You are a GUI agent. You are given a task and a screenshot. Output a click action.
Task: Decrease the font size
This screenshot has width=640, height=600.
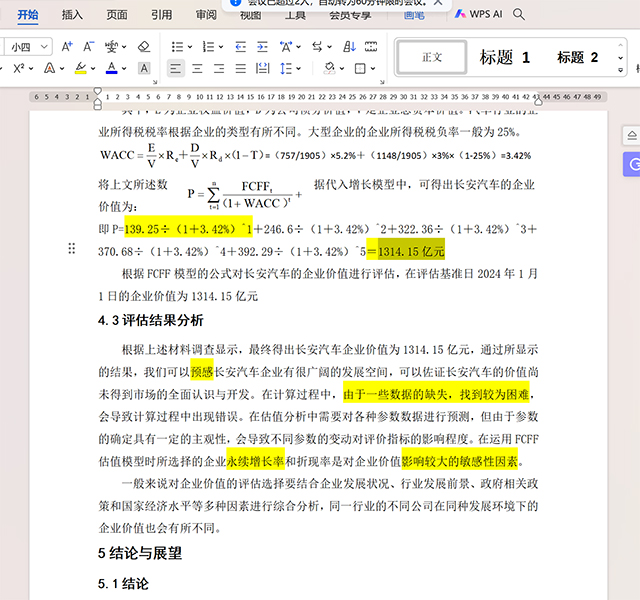coord(89,47)
